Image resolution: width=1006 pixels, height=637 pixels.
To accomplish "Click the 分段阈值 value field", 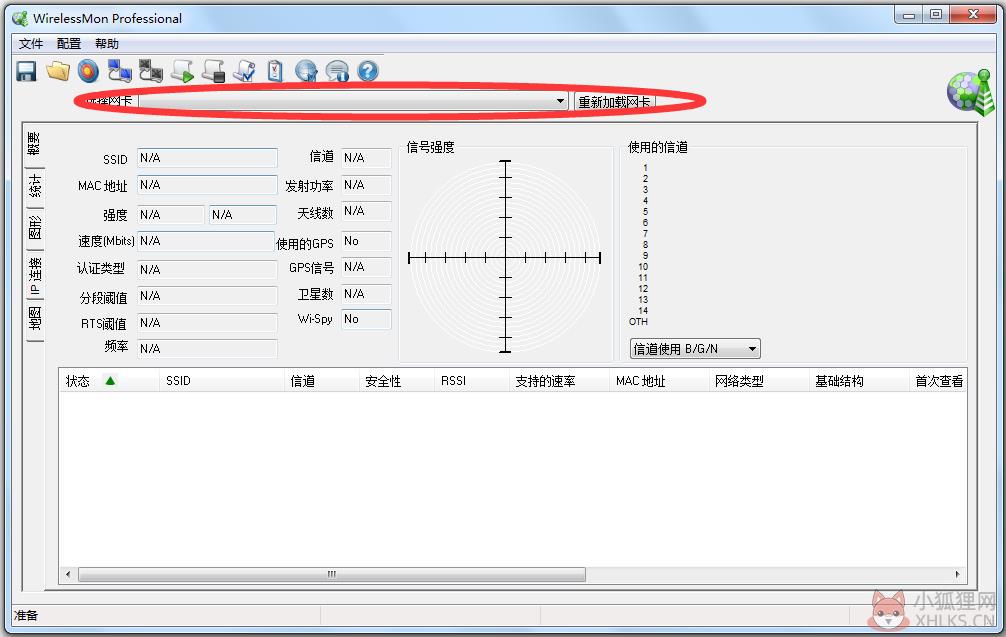I will [207, 296].
